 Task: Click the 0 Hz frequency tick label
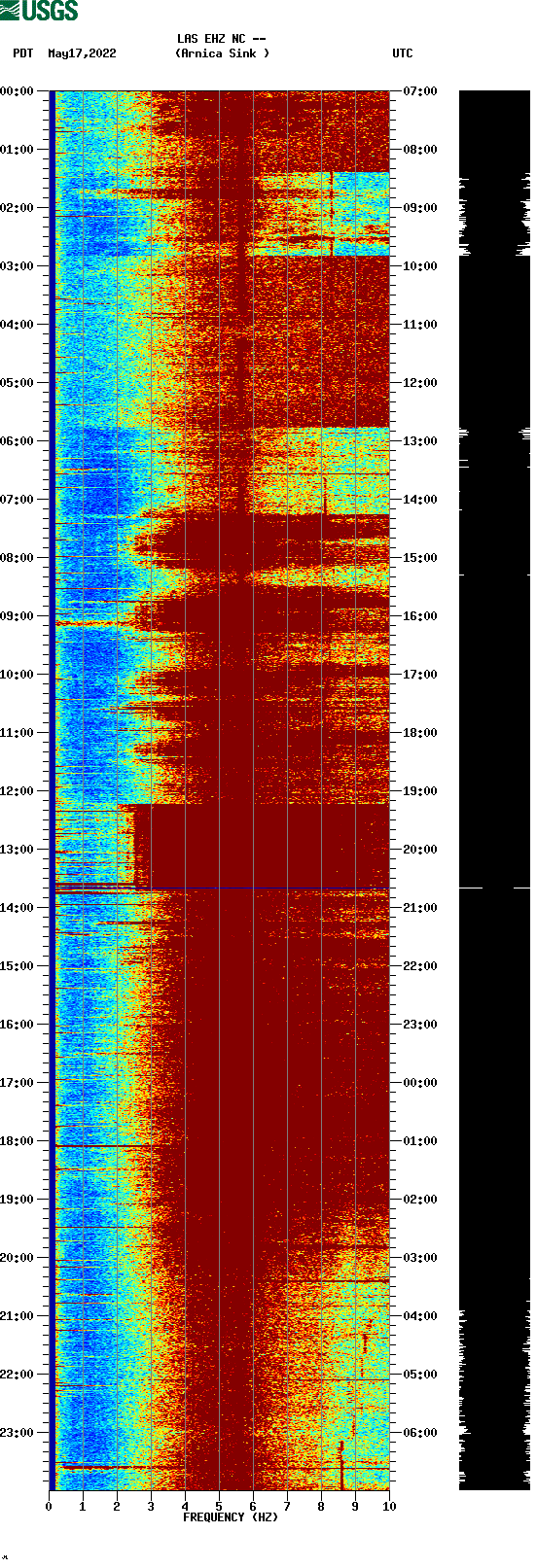tap(49, 1507)
